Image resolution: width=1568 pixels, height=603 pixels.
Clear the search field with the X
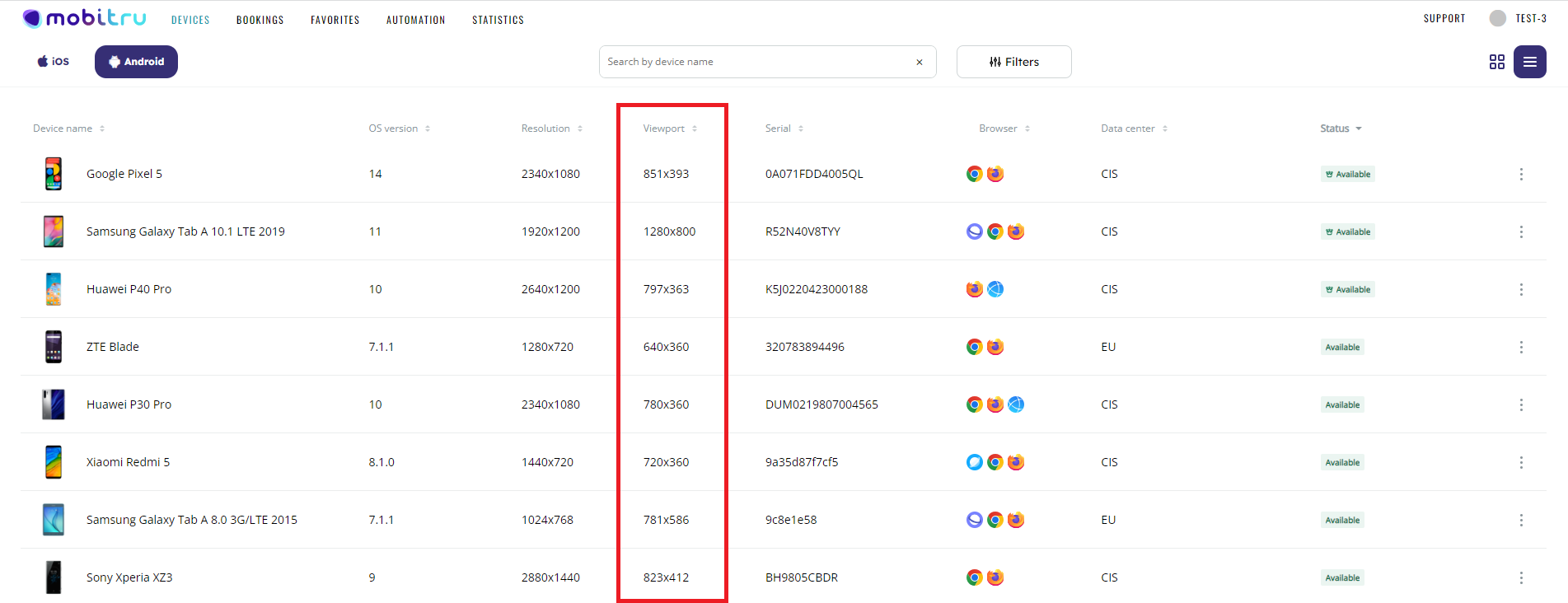pyautogui.click(x=920, y=62)
